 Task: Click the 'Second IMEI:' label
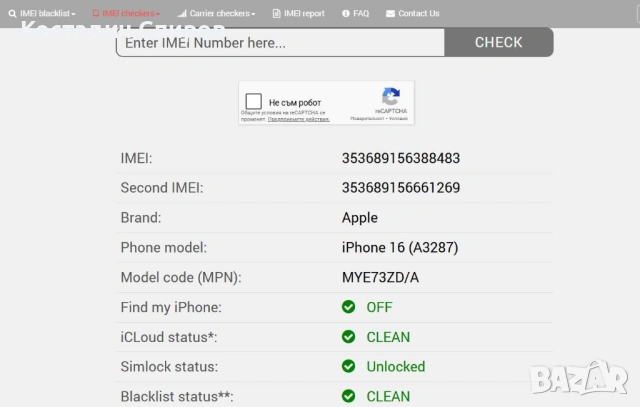click(162, 188)
